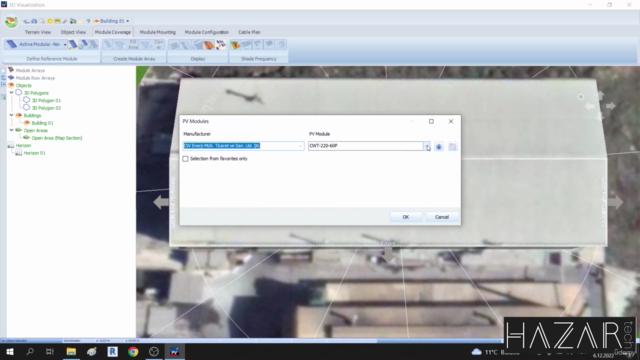Click the CWT-220-60P PV Module field
Image resolution: width=640 pixels, height=360 pixels.
365,146
